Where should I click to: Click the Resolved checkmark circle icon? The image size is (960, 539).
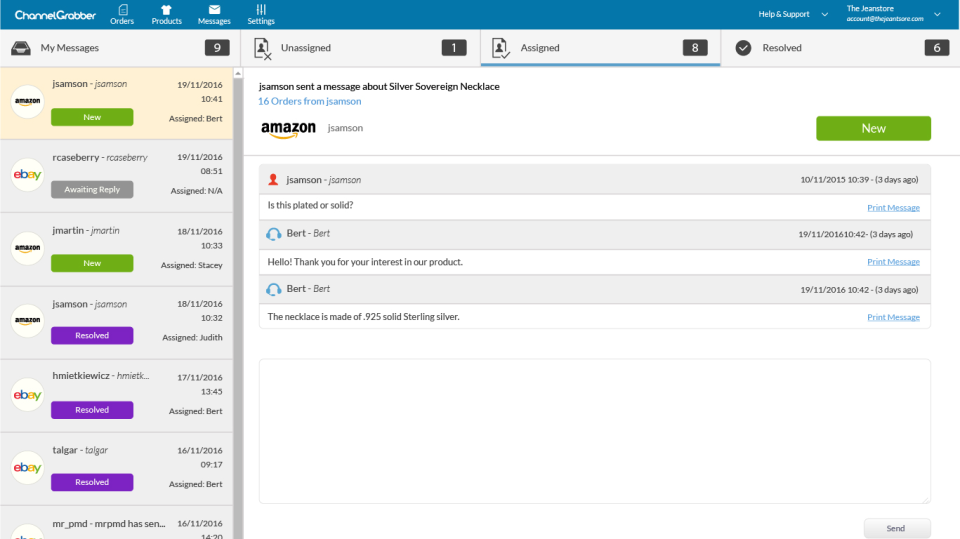(x=743, y=48)
